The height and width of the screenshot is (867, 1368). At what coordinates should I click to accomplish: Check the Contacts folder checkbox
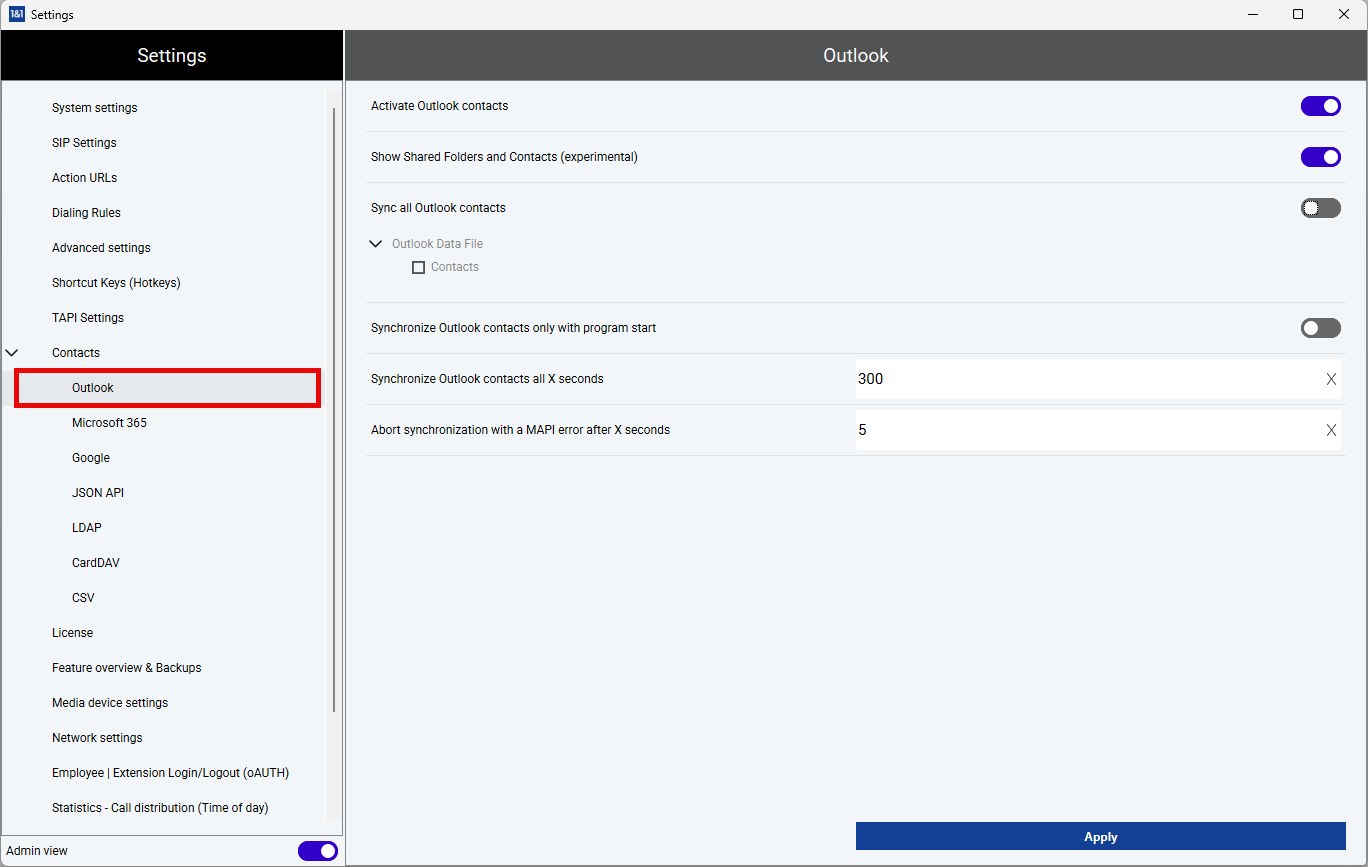[x=419, y=268]
